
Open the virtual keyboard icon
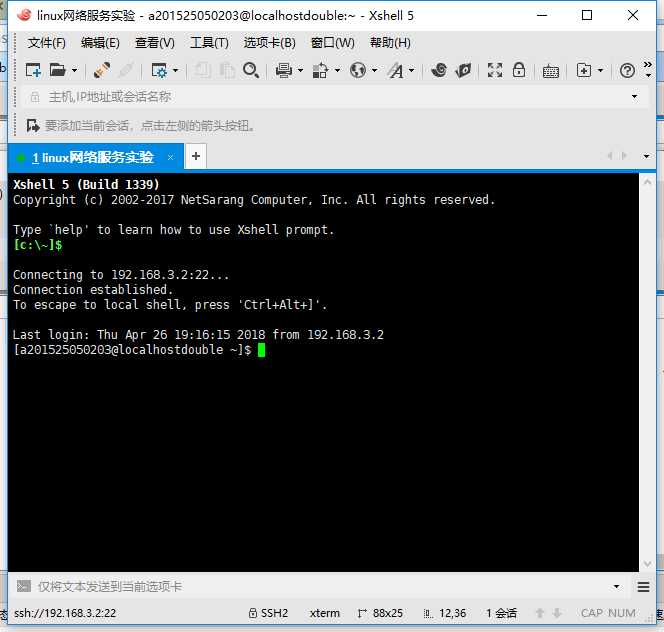[551, 71]
